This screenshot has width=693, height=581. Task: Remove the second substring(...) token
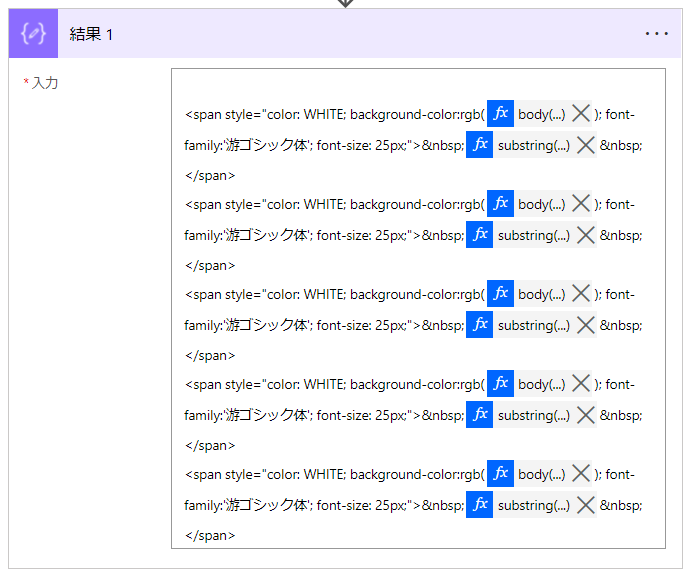coord(586,235)
